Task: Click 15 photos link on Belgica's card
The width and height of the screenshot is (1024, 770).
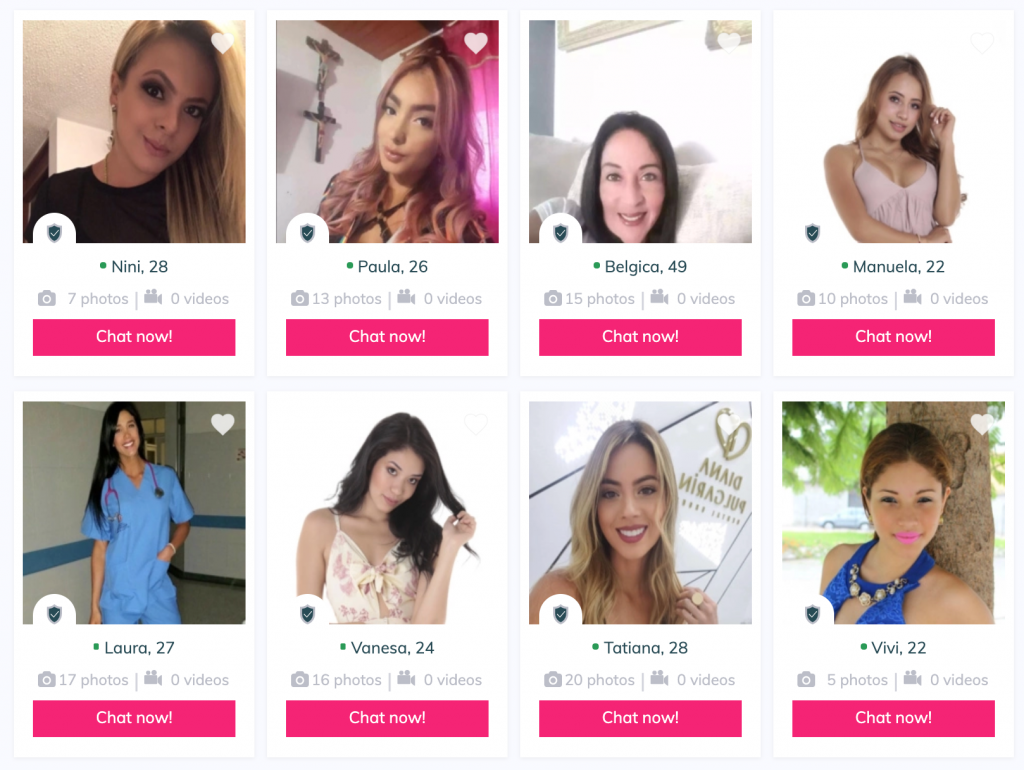Action: pyautogui.click(x=600, y=298)
